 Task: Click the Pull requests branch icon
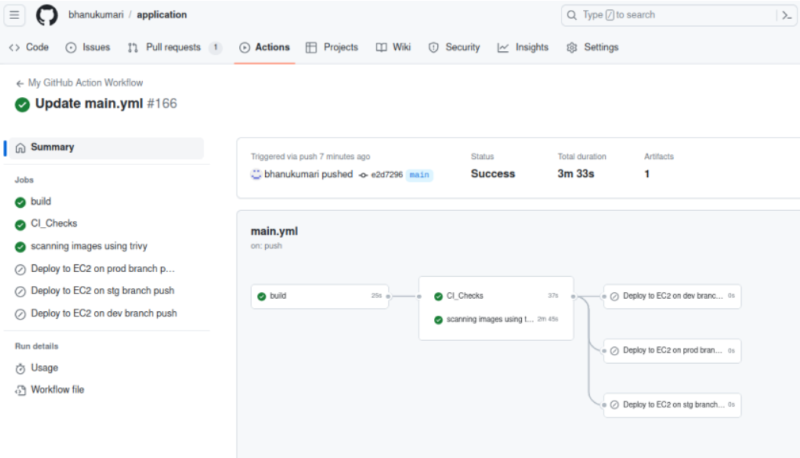pos(133,47)
